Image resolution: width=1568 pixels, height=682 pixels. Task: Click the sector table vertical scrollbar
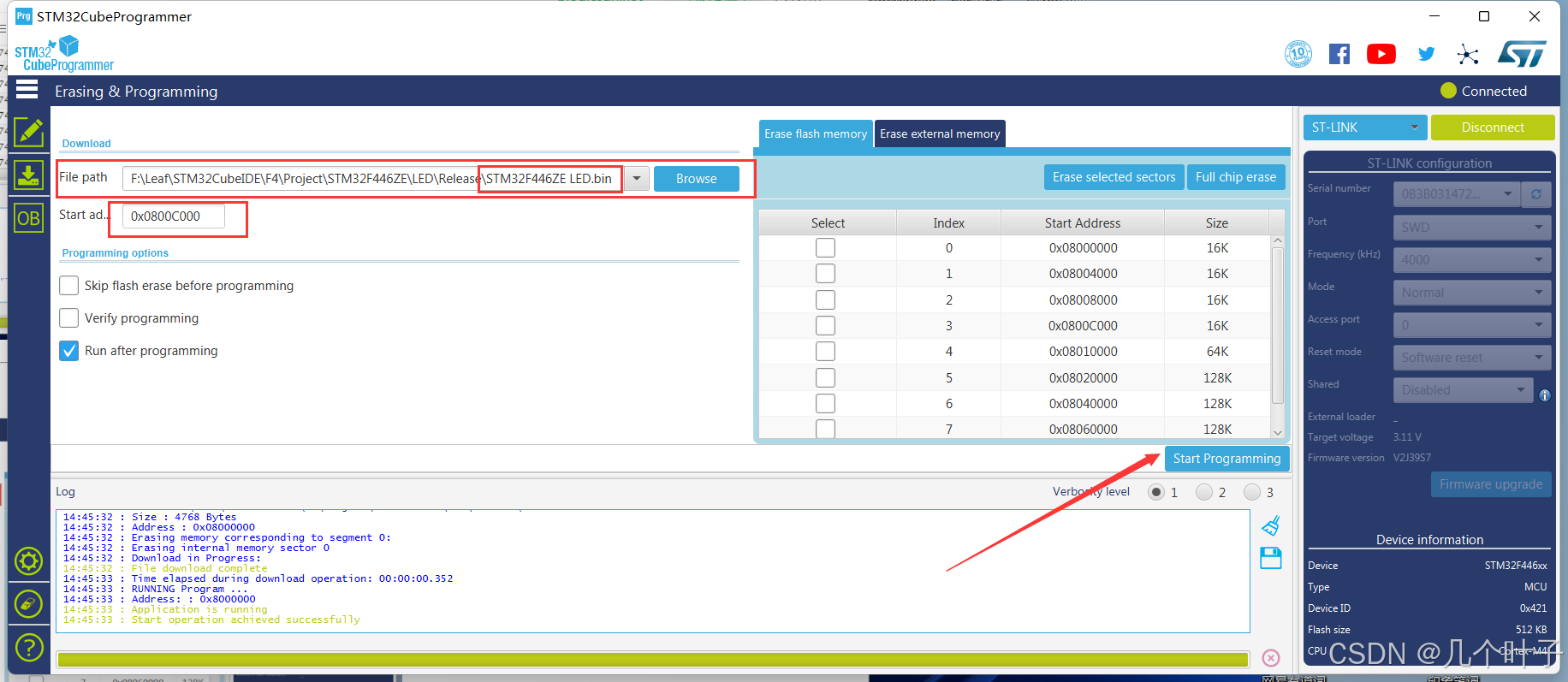[1277, 325]
